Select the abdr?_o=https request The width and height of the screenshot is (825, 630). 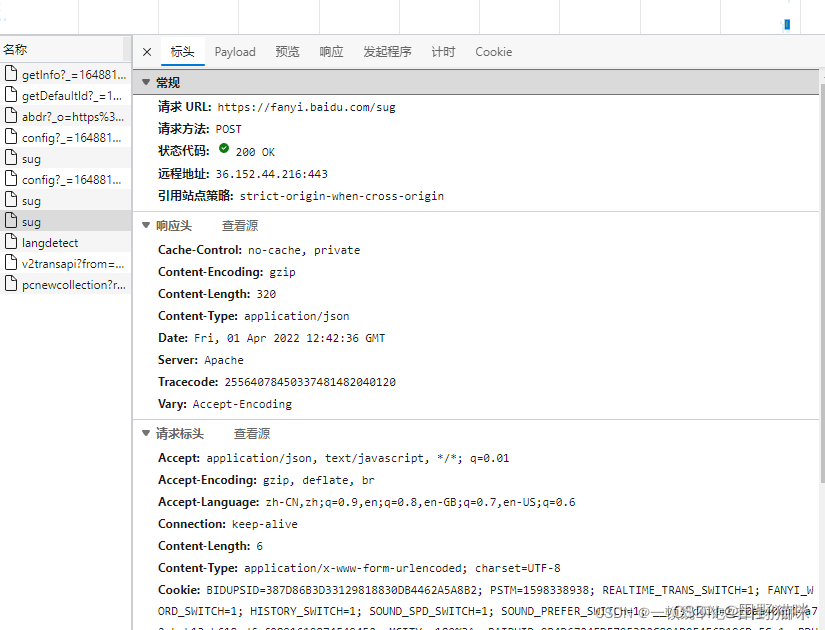65,116
